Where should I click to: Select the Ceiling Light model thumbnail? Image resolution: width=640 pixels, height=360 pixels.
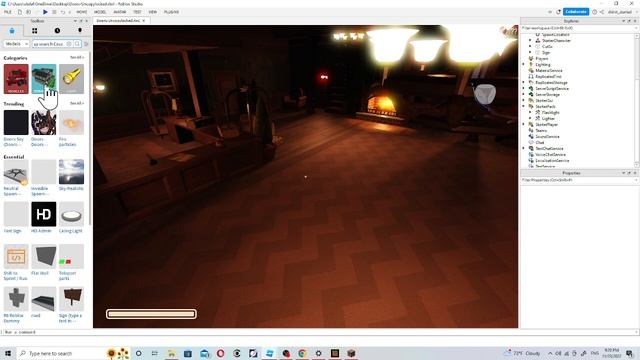coord(71,214)
